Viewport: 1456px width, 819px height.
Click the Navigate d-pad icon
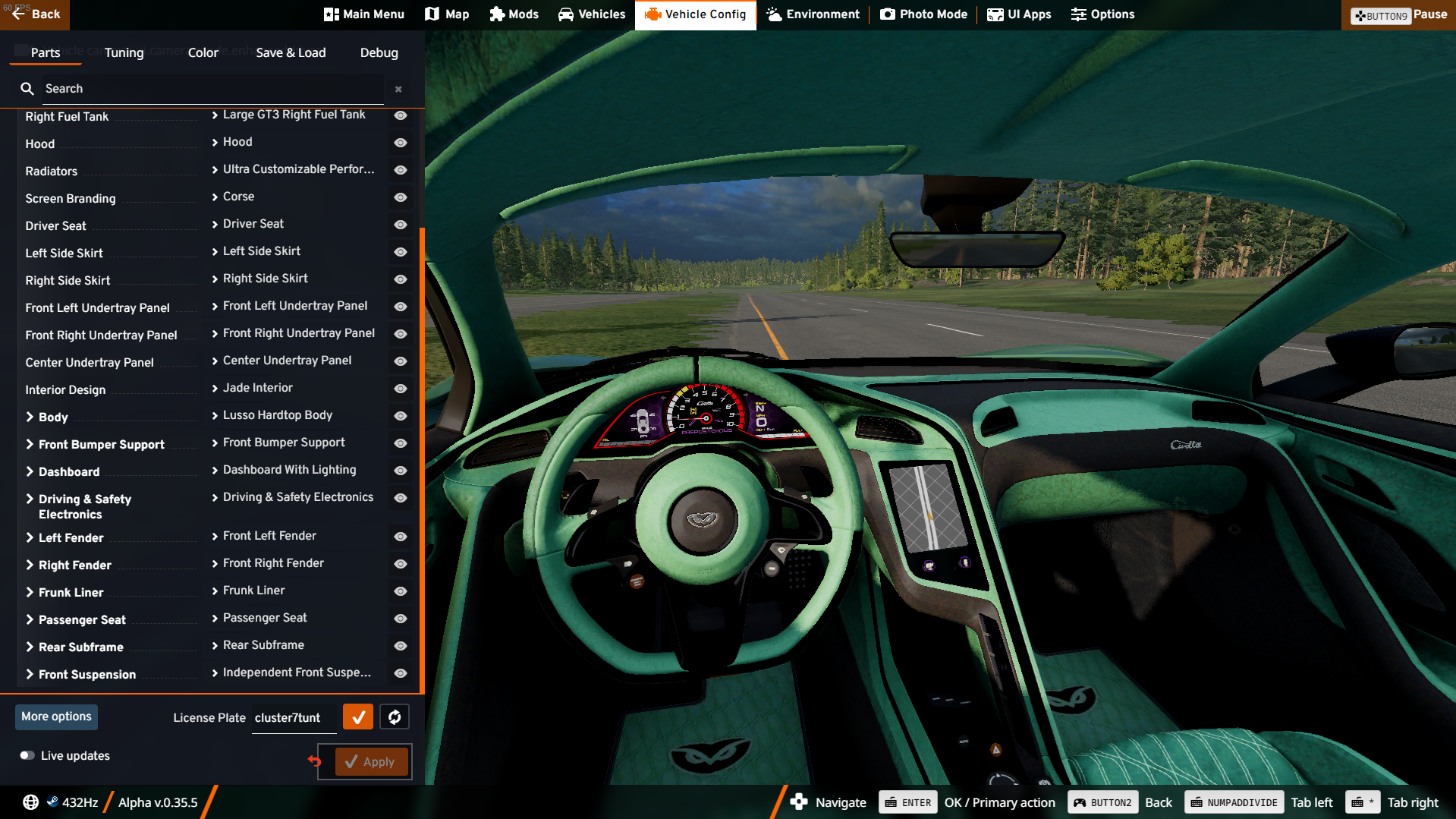click(799, 802)
